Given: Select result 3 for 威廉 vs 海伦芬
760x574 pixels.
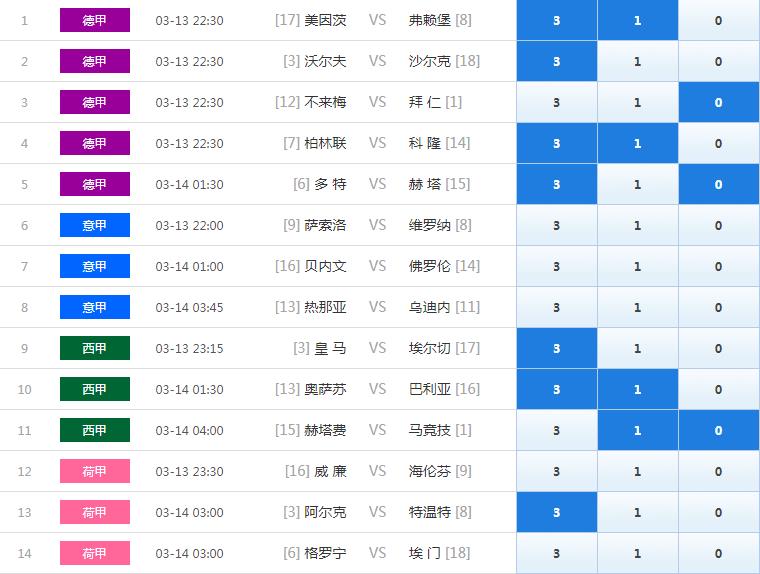Looking at the screenshot, I should tap(556, 471).
